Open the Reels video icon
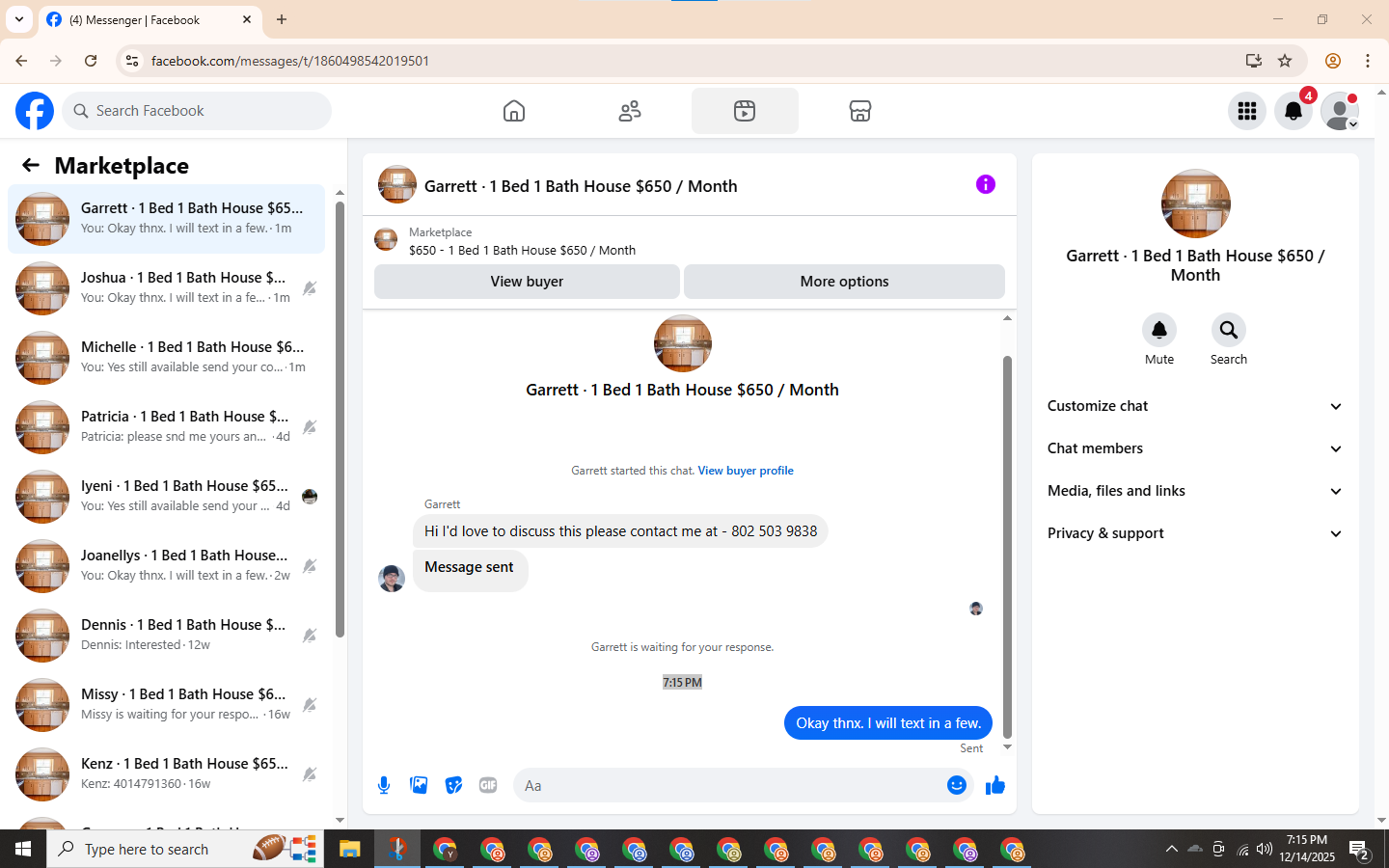The height and width of the screenshot is (868, 1389). click(x=745, y=111)
